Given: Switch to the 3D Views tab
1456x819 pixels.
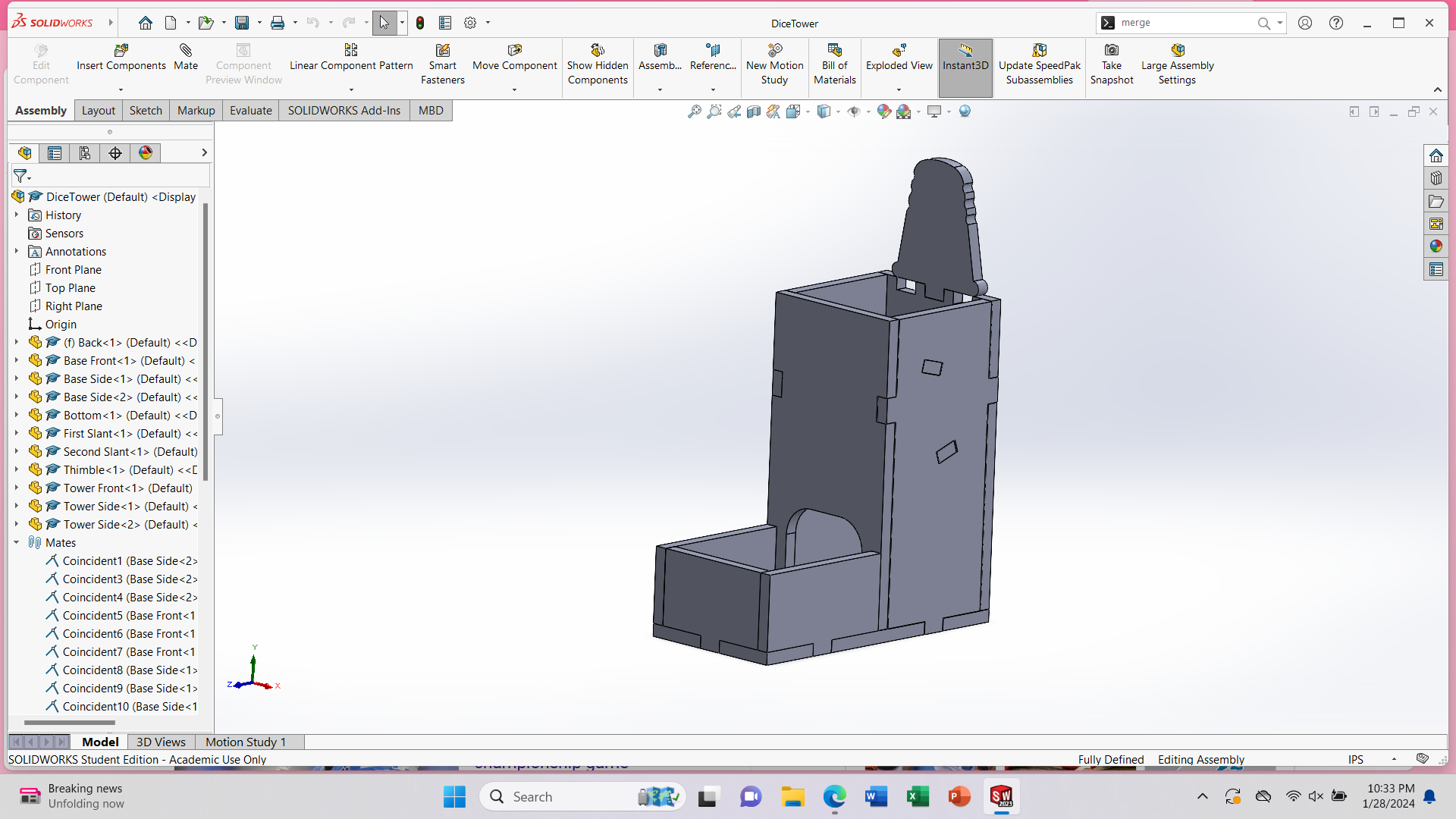Looking at the screenshot, I should point(161,741).
